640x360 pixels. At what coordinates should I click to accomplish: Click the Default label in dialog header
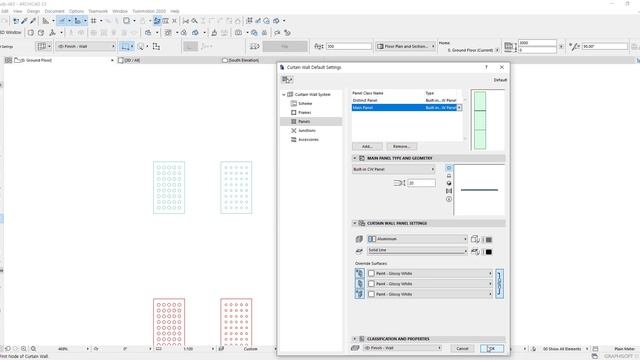(x=500, y=80)
